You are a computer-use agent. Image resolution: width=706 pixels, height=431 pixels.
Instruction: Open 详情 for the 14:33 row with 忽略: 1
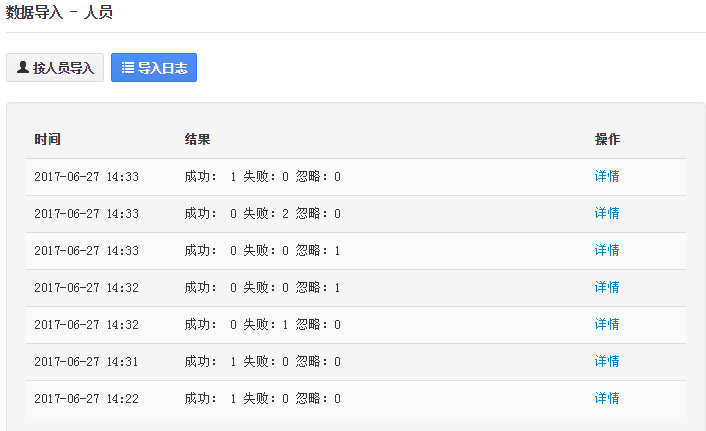click(x=607, y=251)
